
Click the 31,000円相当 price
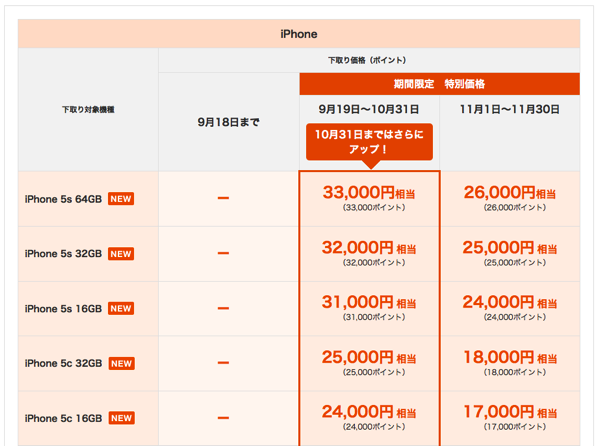(x=369, y=302)
